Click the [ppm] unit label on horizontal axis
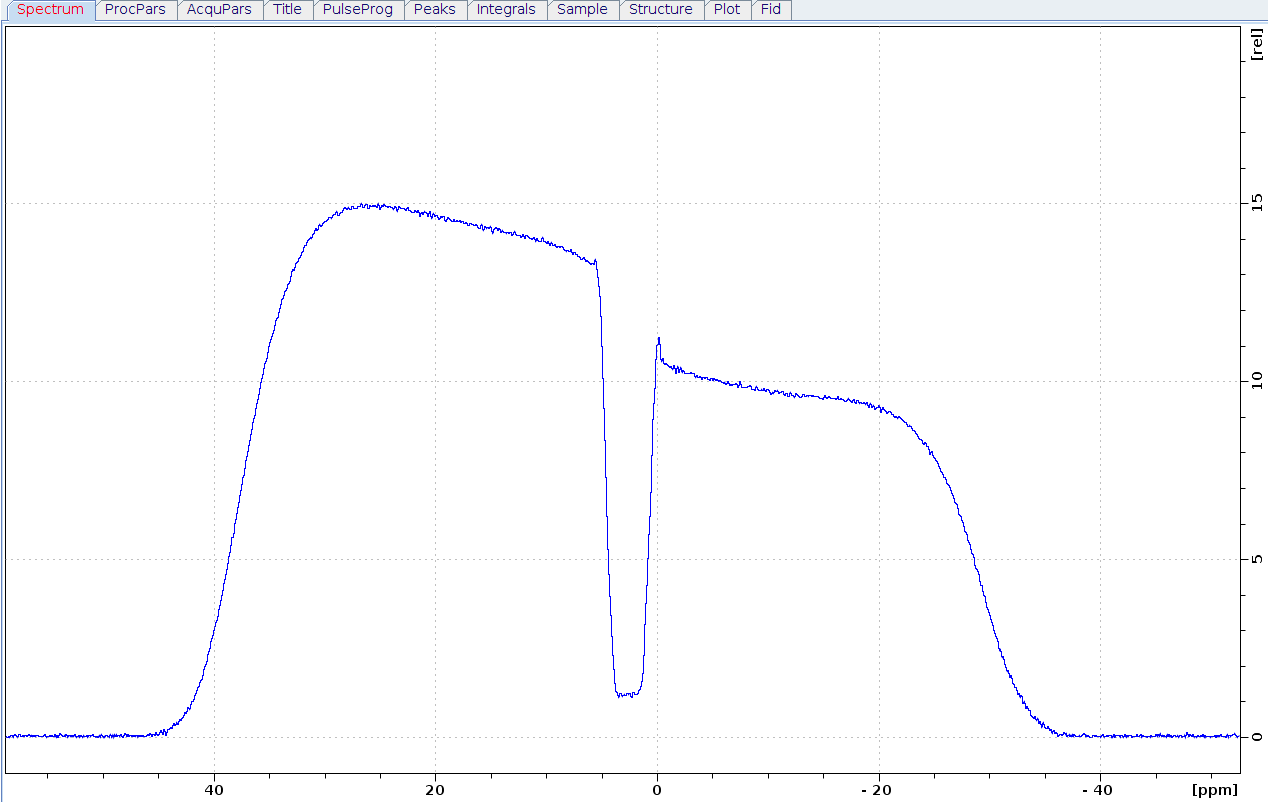Image resolution: width=1268 pixels, height=802 pixels. pos(1214,789)
